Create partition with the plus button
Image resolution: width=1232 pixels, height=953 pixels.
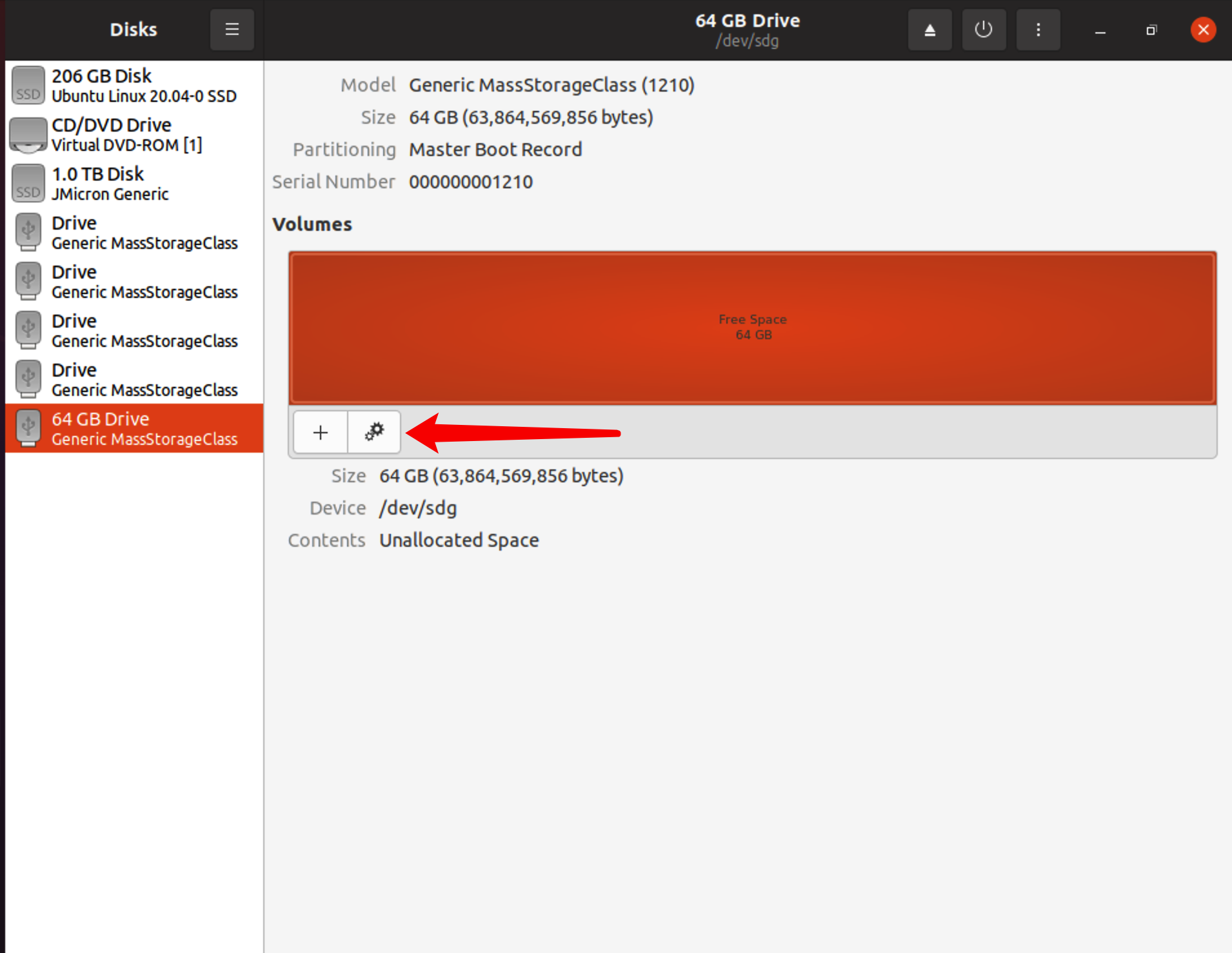click(321, 432)
